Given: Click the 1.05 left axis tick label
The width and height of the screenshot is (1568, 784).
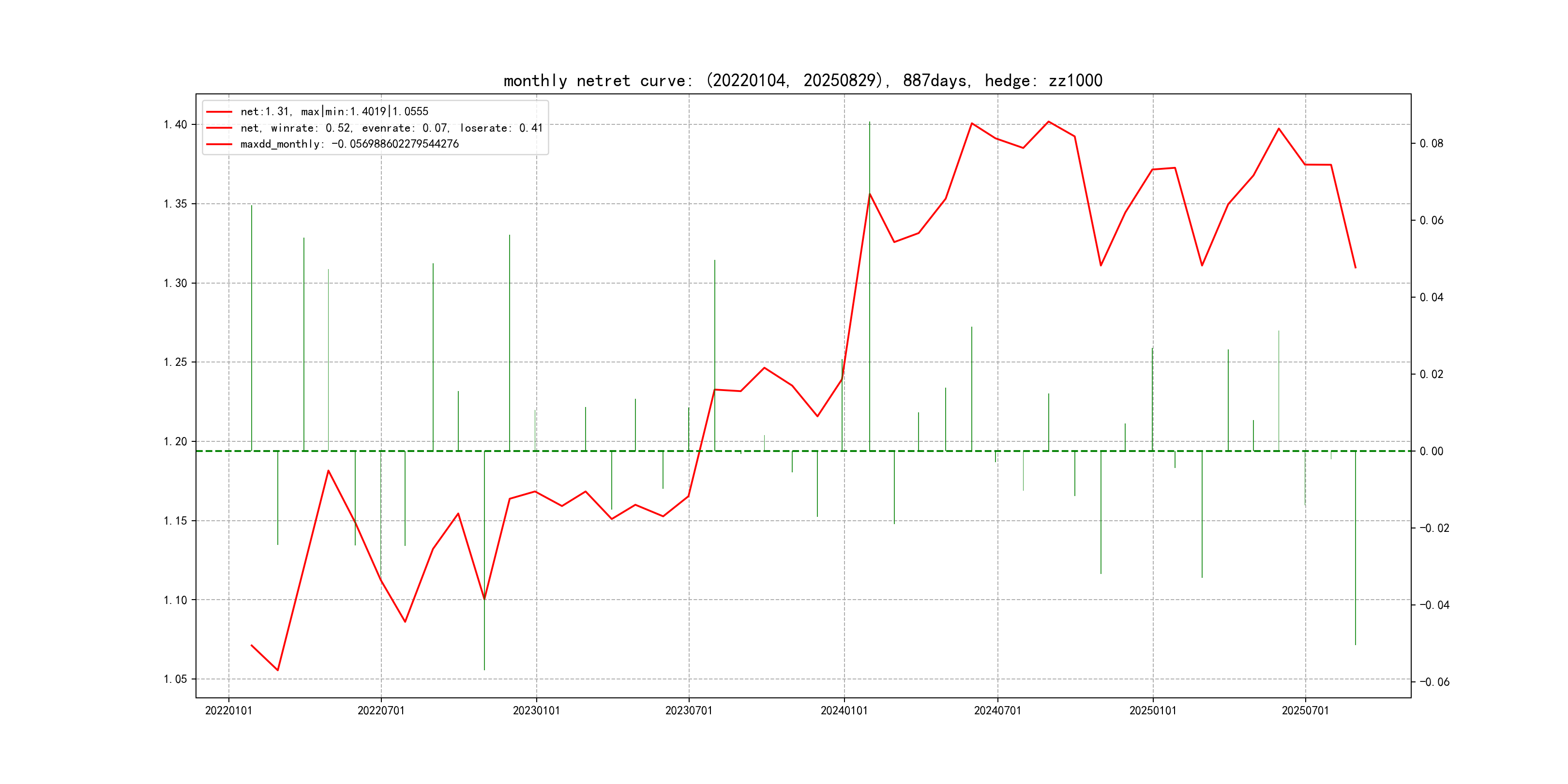Looking at the screenshot, I should pos(175,679).
